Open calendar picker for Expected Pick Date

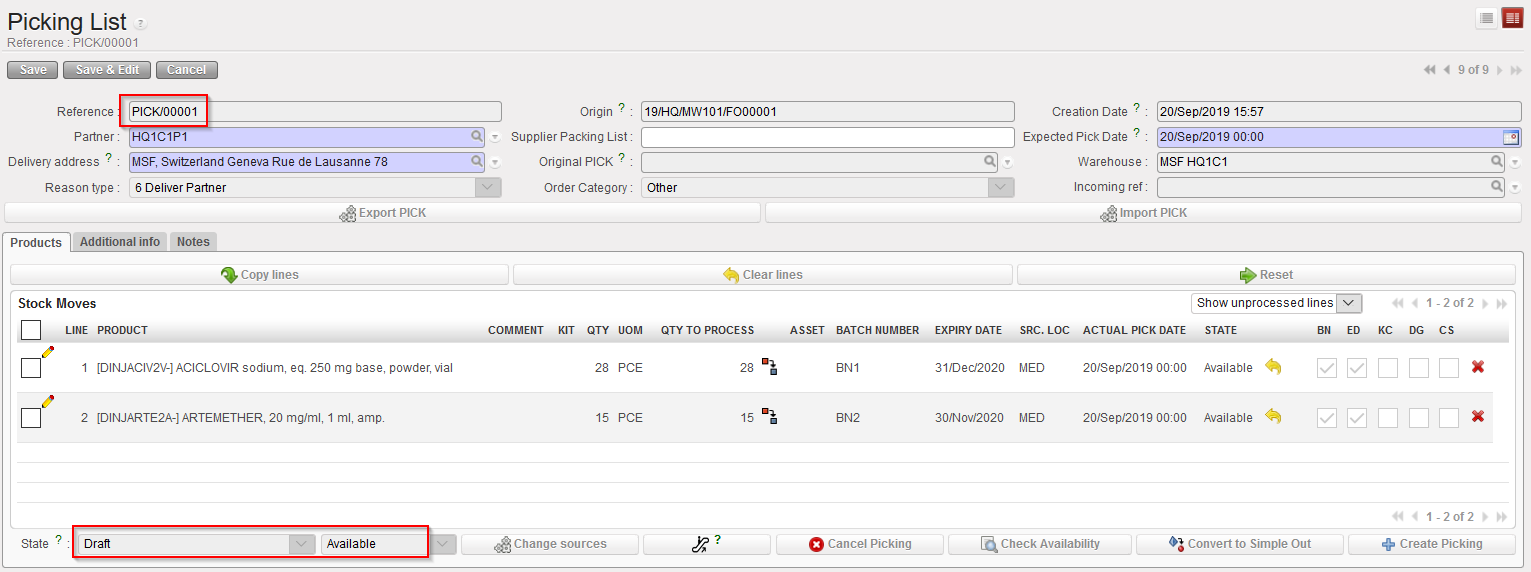pyautogui.click(x=1510, y=137)
